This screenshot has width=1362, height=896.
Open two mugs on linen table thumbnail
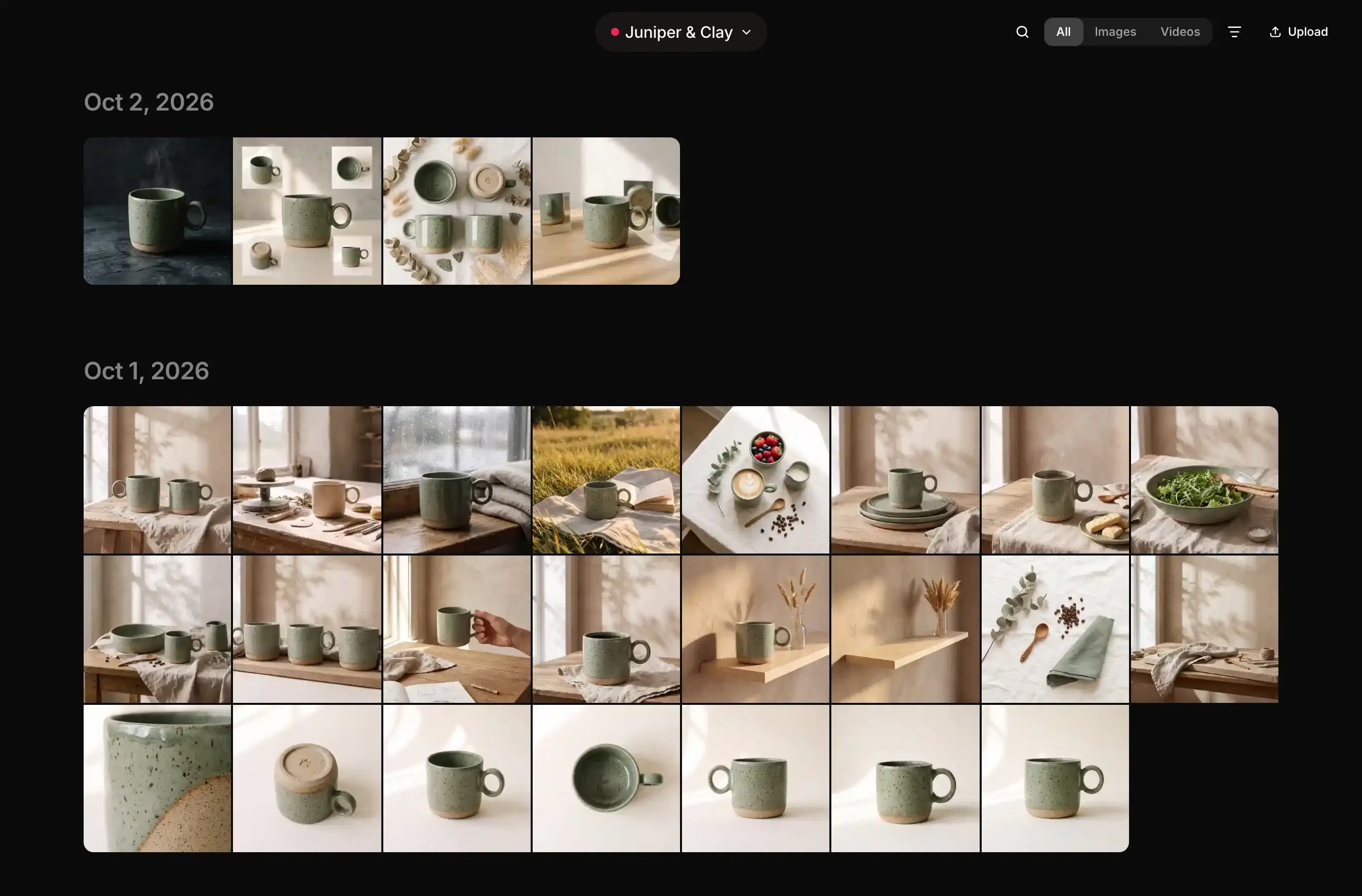click(x=157, y=480)
